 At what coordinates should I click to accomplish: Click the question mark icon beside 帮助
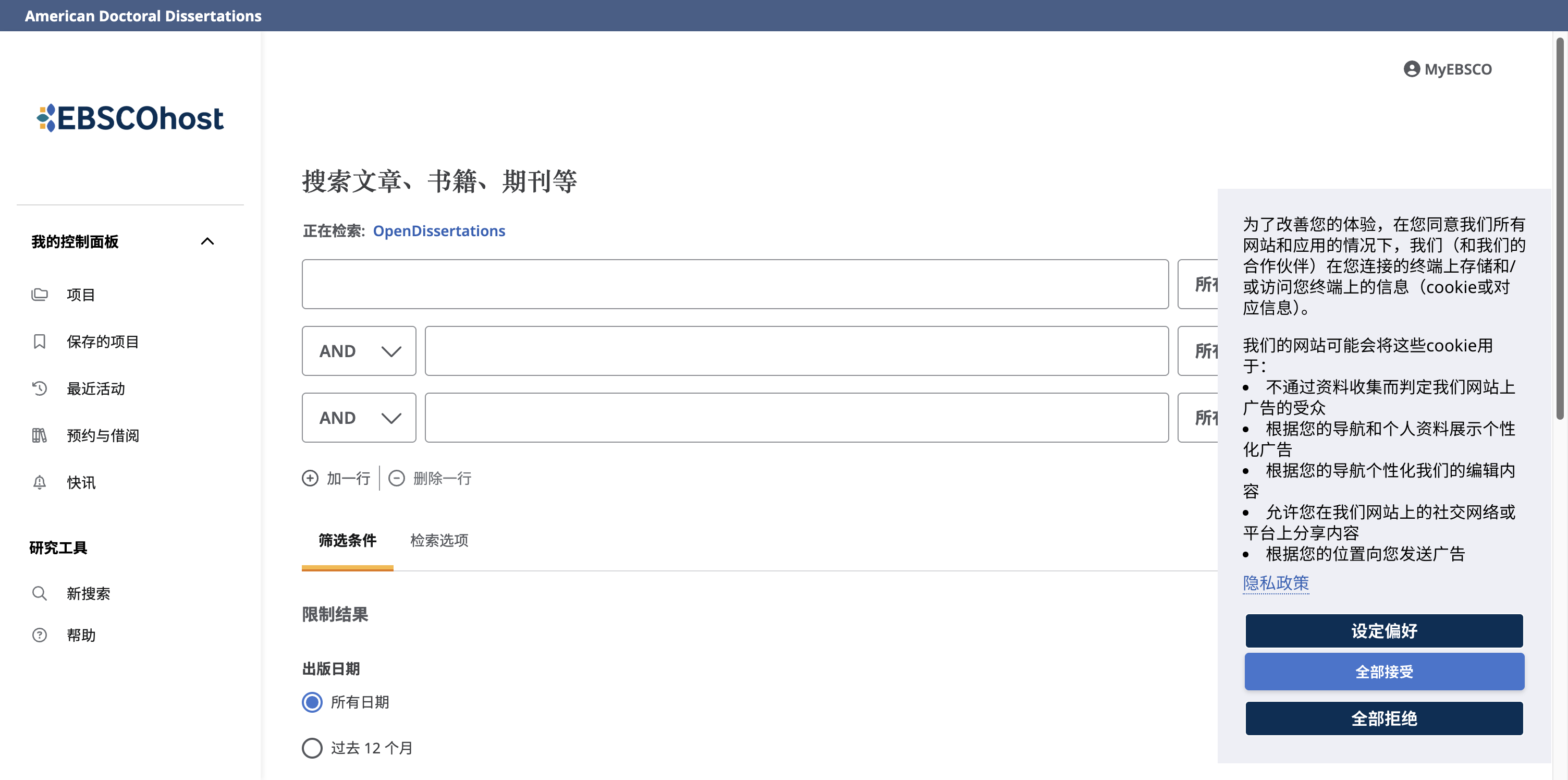[40, 635]
